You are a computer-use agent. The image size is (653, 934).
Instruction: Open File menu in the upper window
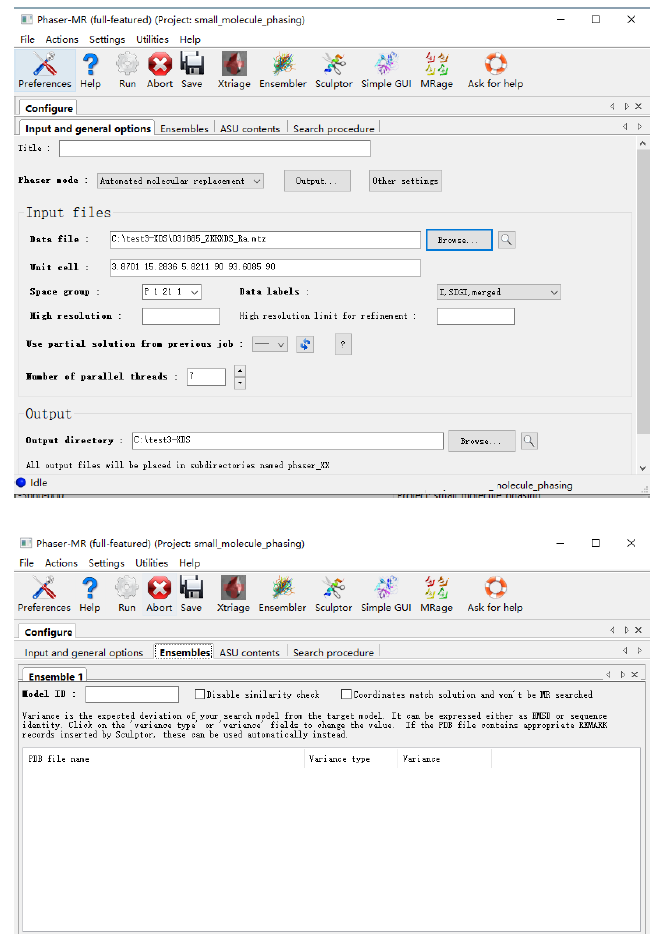[27, 39]
